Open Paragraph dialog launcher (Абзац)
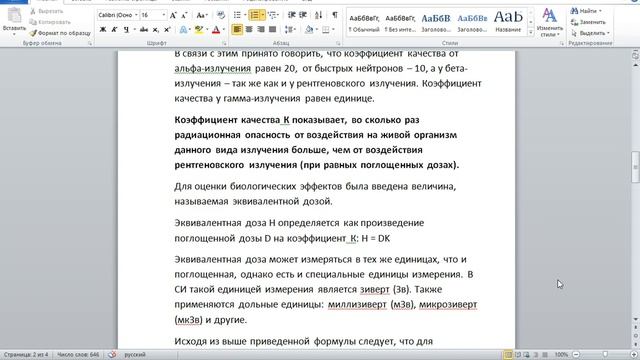This screenshot has height=360, width=640. [x=338, y=43]
